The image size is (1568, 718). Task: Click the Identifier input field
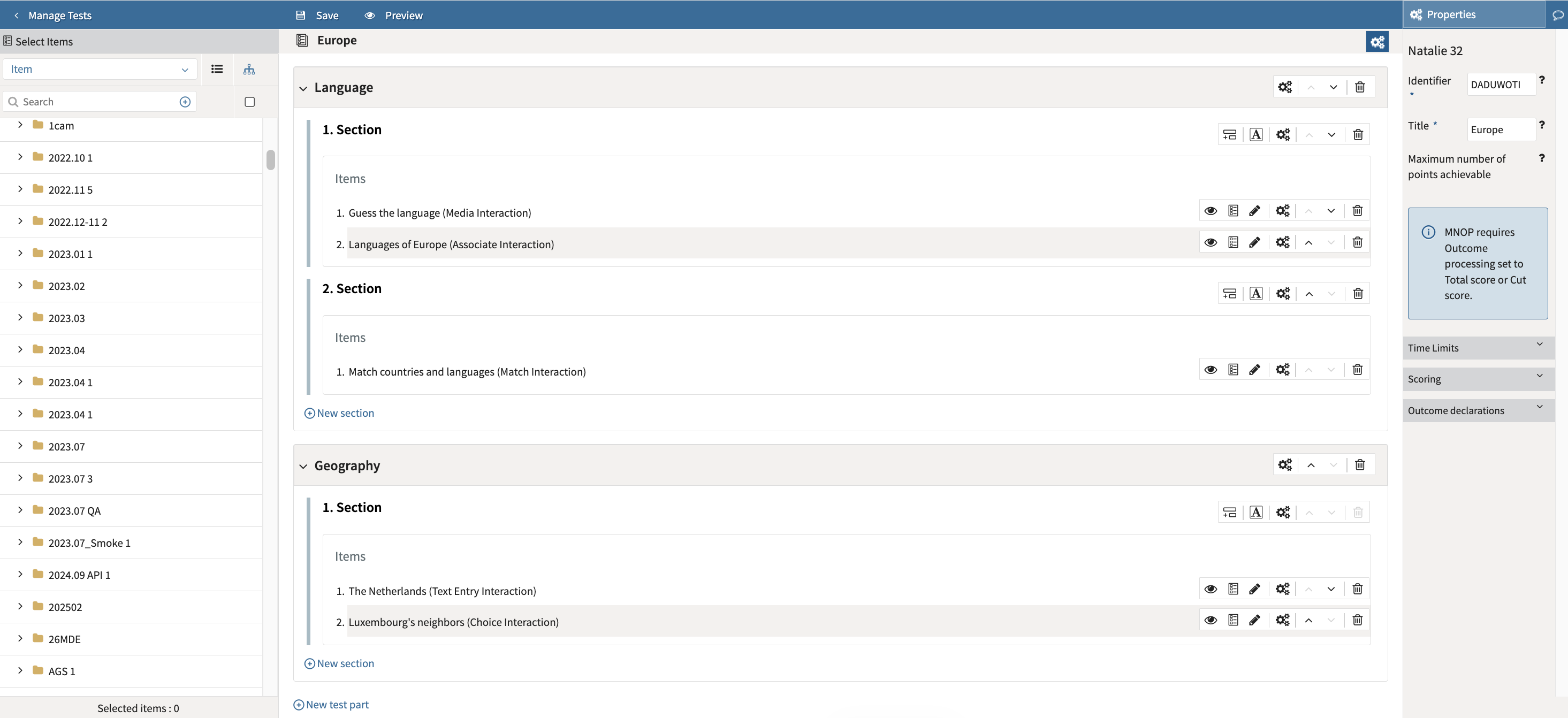coord(1501,85)
